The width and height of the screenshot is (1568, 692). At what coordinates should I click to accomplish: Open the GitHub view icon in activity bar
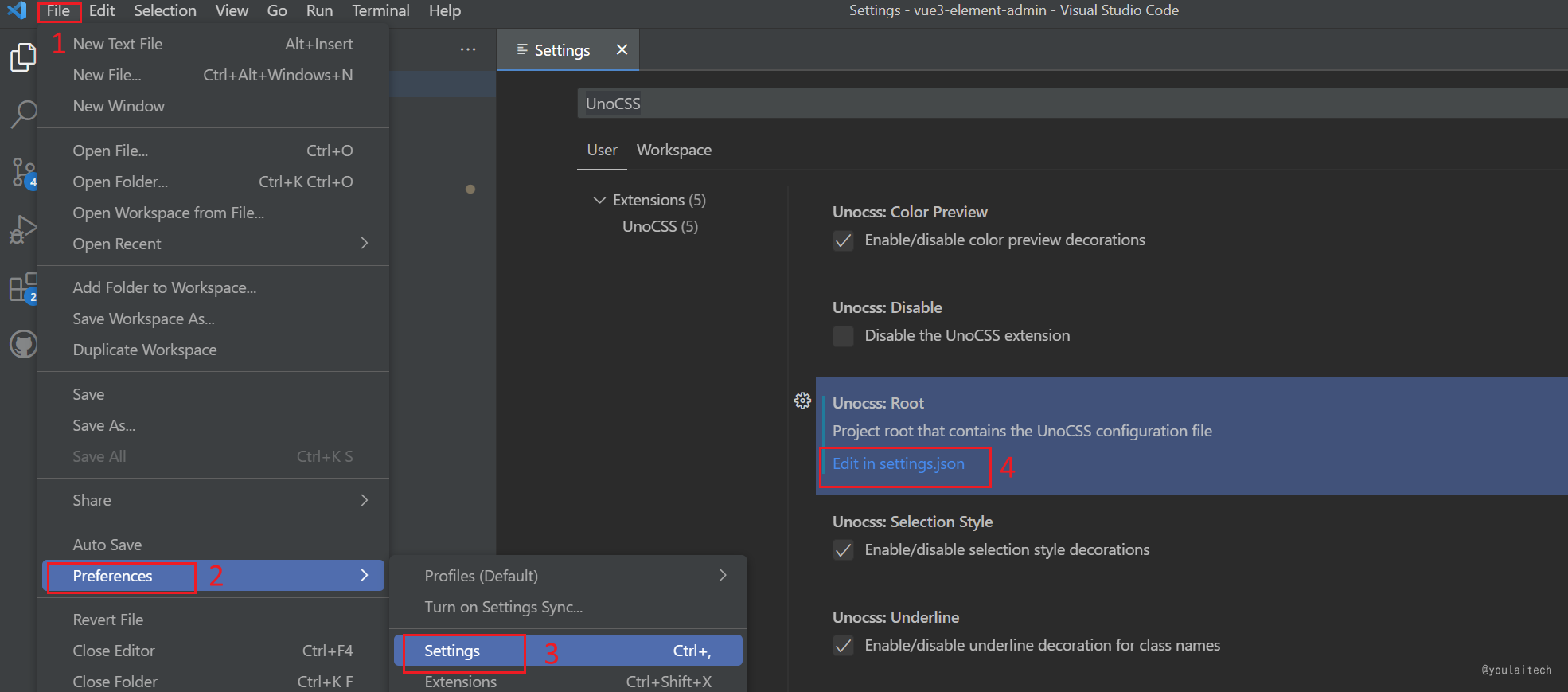tap(23, 344)
